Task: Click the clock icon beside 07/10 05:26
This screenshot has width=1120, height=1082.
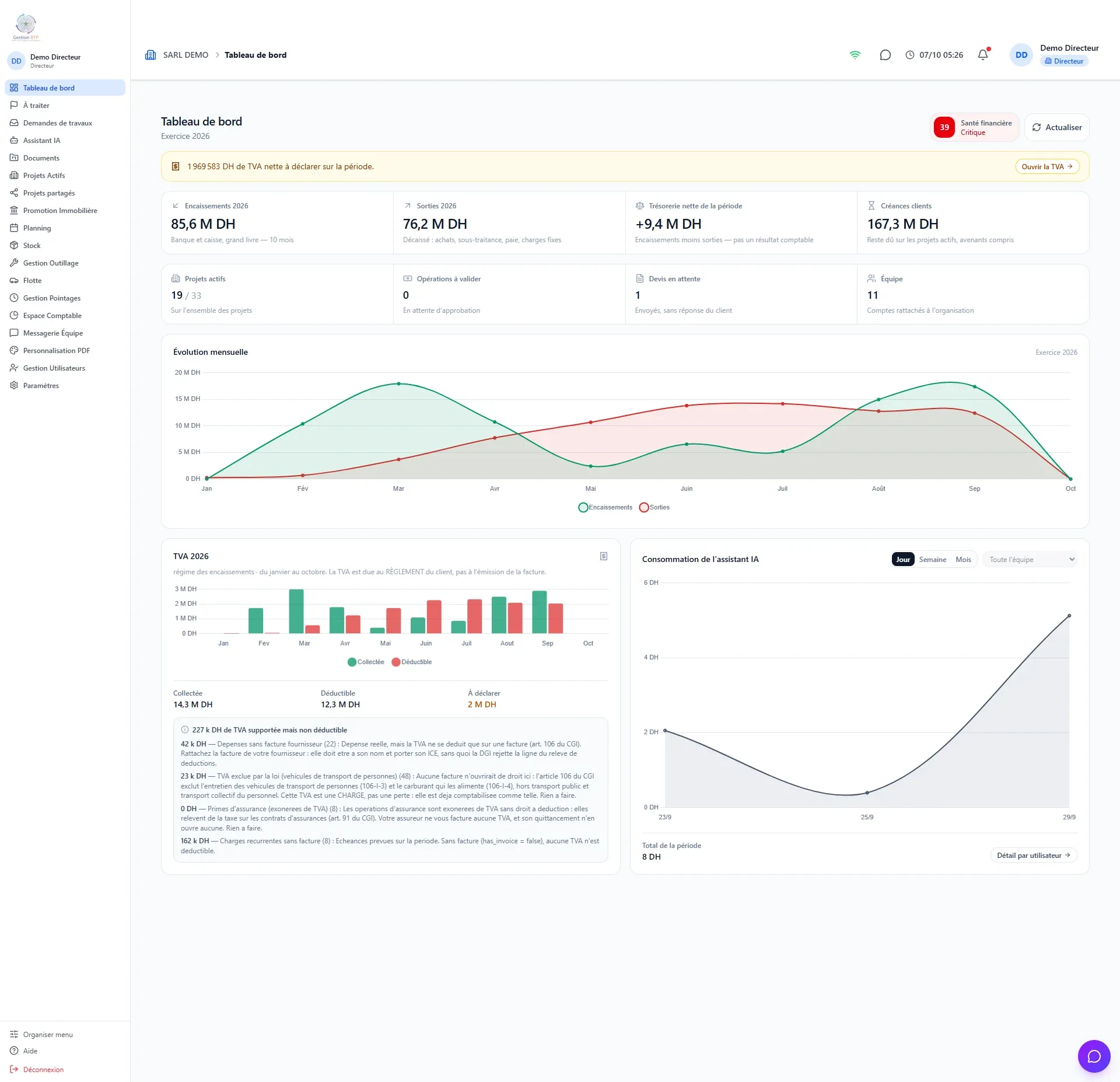Action: pos(909,55)
